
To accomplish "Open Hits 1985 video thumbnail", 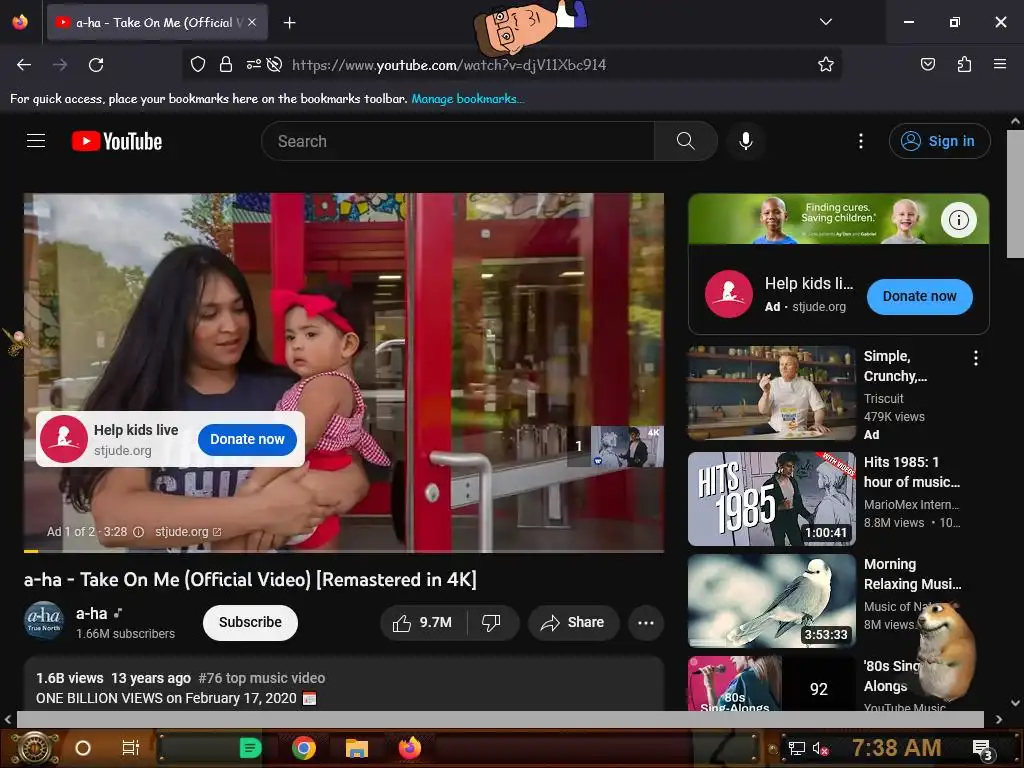I will tap(771, 499).
